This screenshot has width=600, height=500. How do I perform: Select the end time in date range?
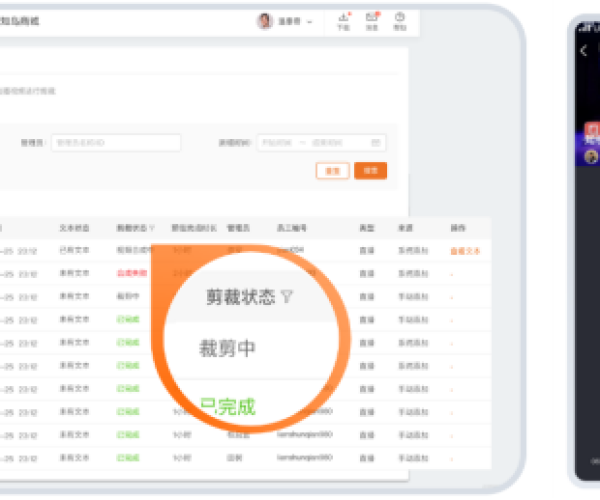327,143
